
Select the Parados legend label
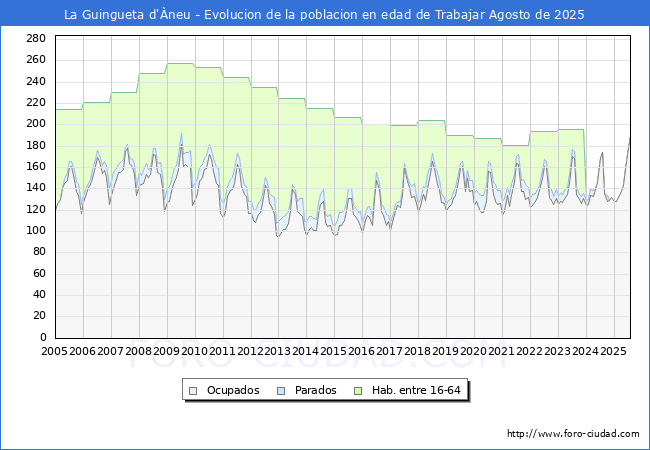[x=315, y=390]
